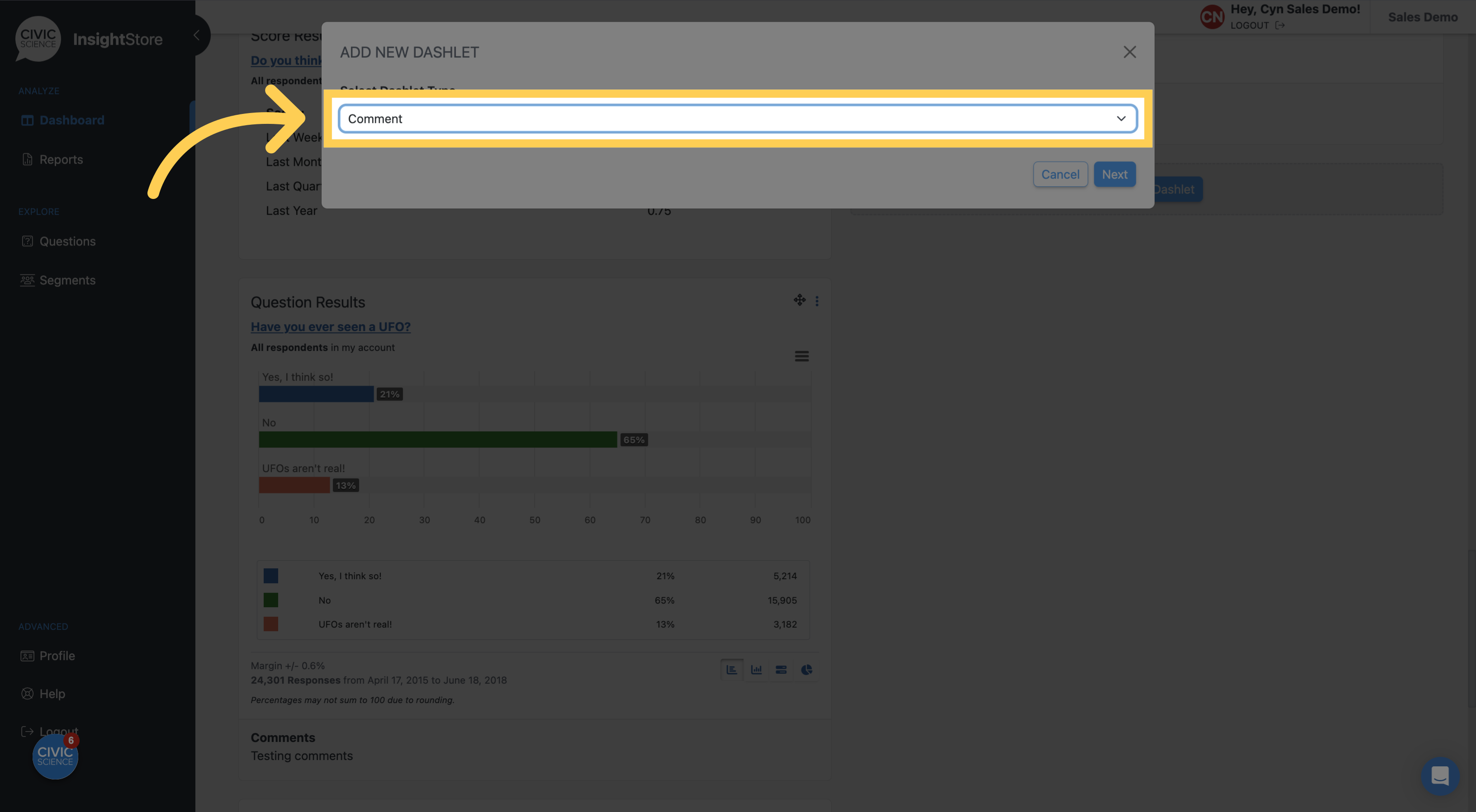This screenshot has height=812, width=1476.
Task: Click Have you ever seen a UFO link
Action: tap(330, 326)
